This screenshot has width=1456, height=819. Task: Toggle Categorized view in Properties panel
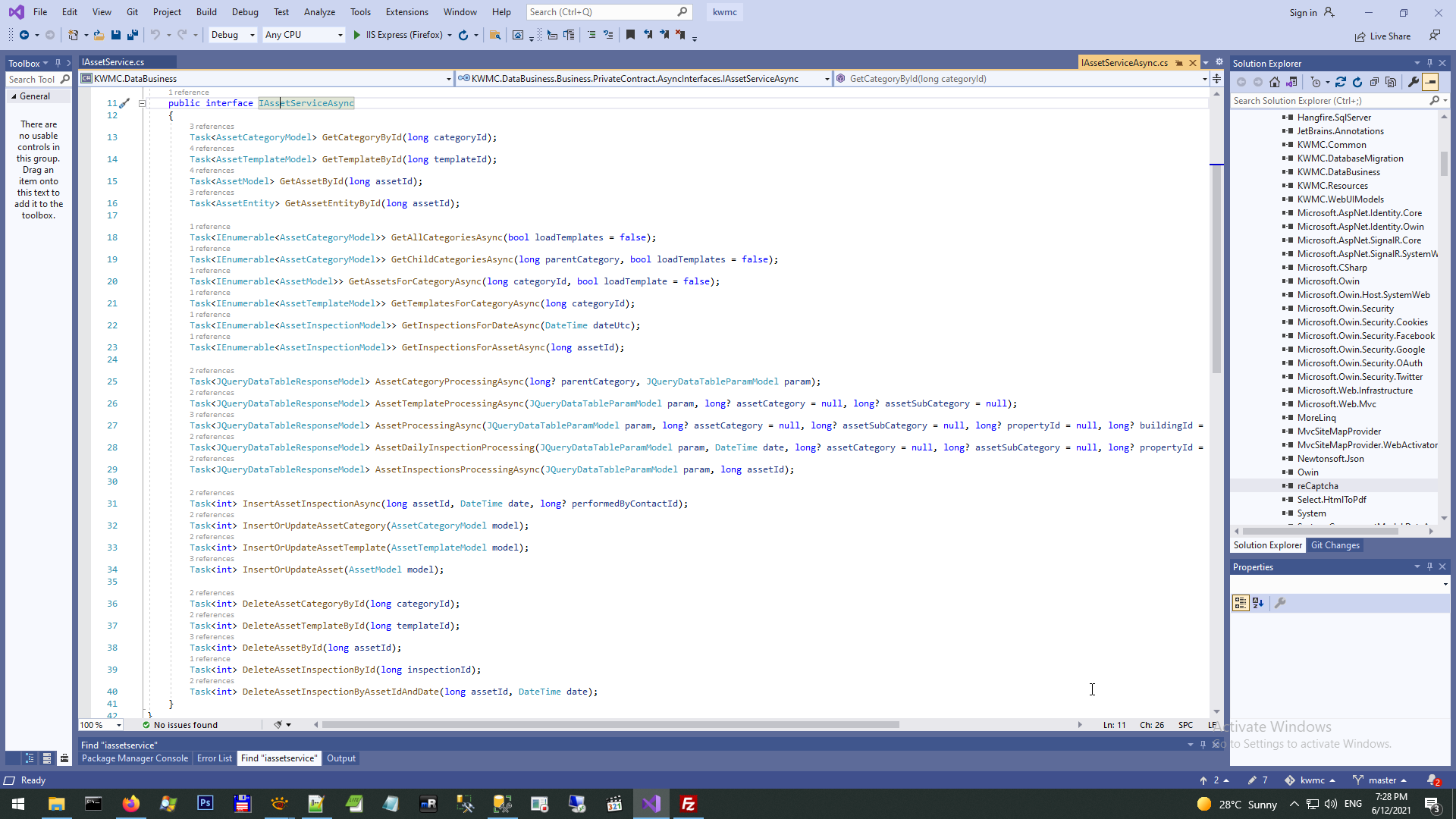[x=1241, y=603]
